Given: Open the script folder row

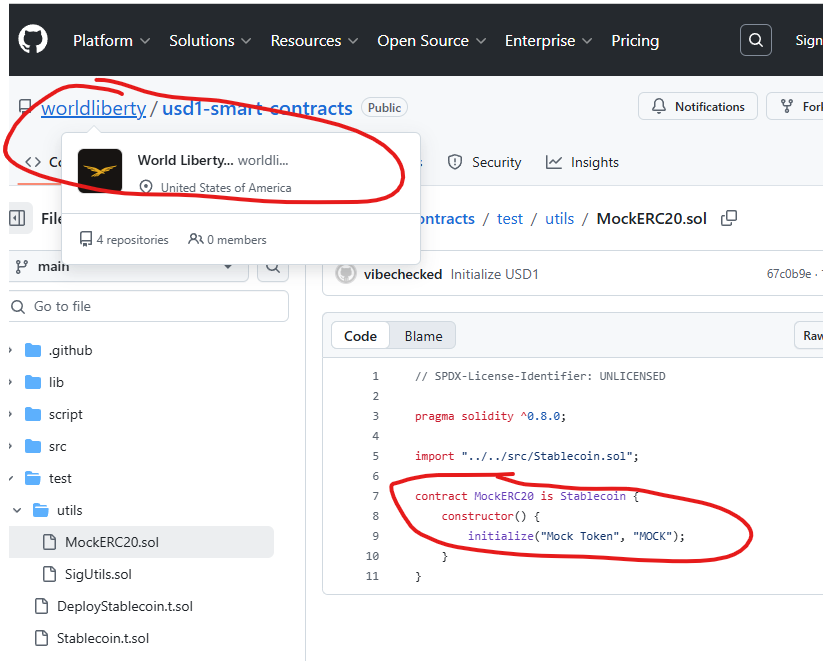Looking at the screenshot, I should [141, 414].
